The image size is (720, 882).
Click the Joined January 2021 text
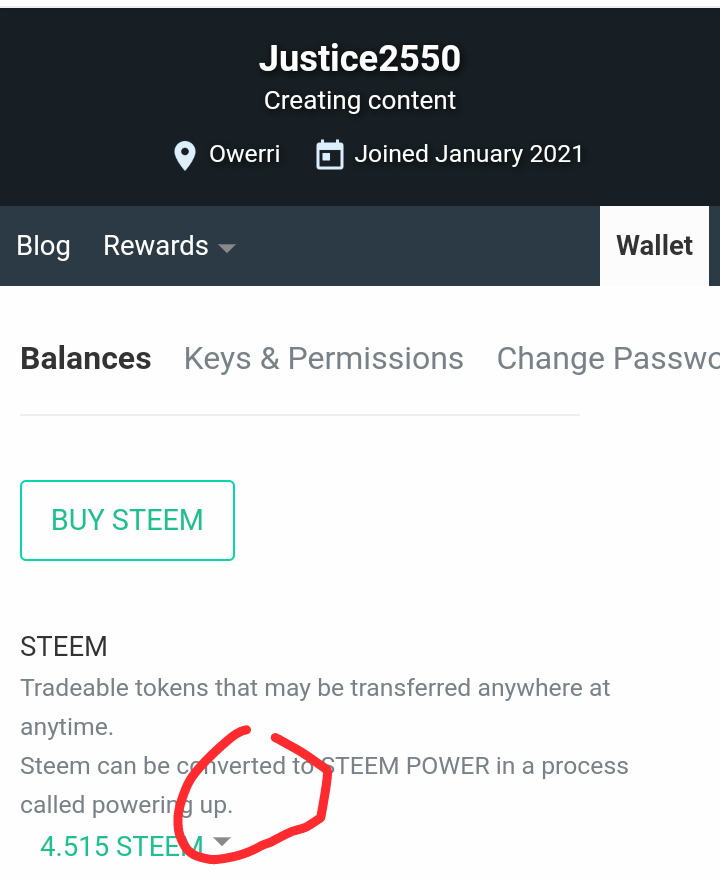tap(468, 155)
